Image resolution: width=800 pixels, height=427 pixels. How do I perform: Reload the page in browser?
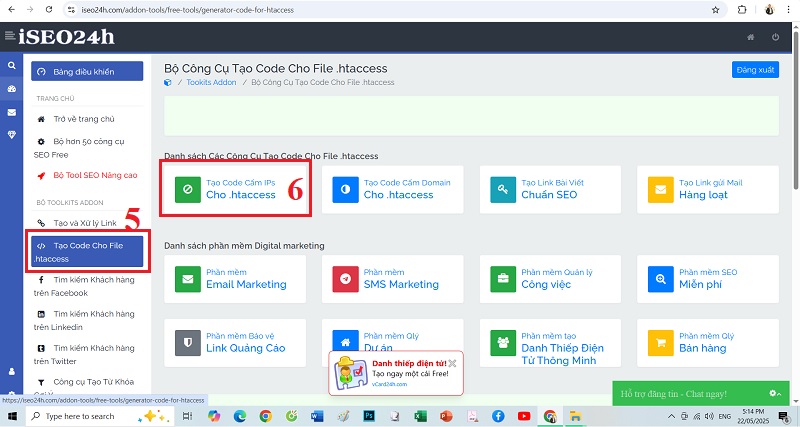(49, 10)
